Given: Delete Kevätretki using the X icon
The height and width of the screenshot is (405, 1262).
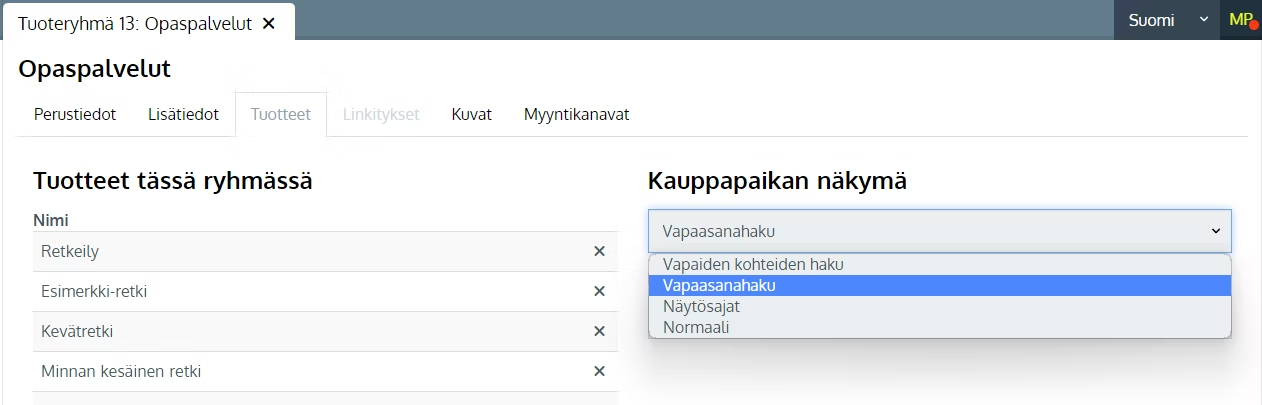Looking at the screenshot, I should point(600,331).
